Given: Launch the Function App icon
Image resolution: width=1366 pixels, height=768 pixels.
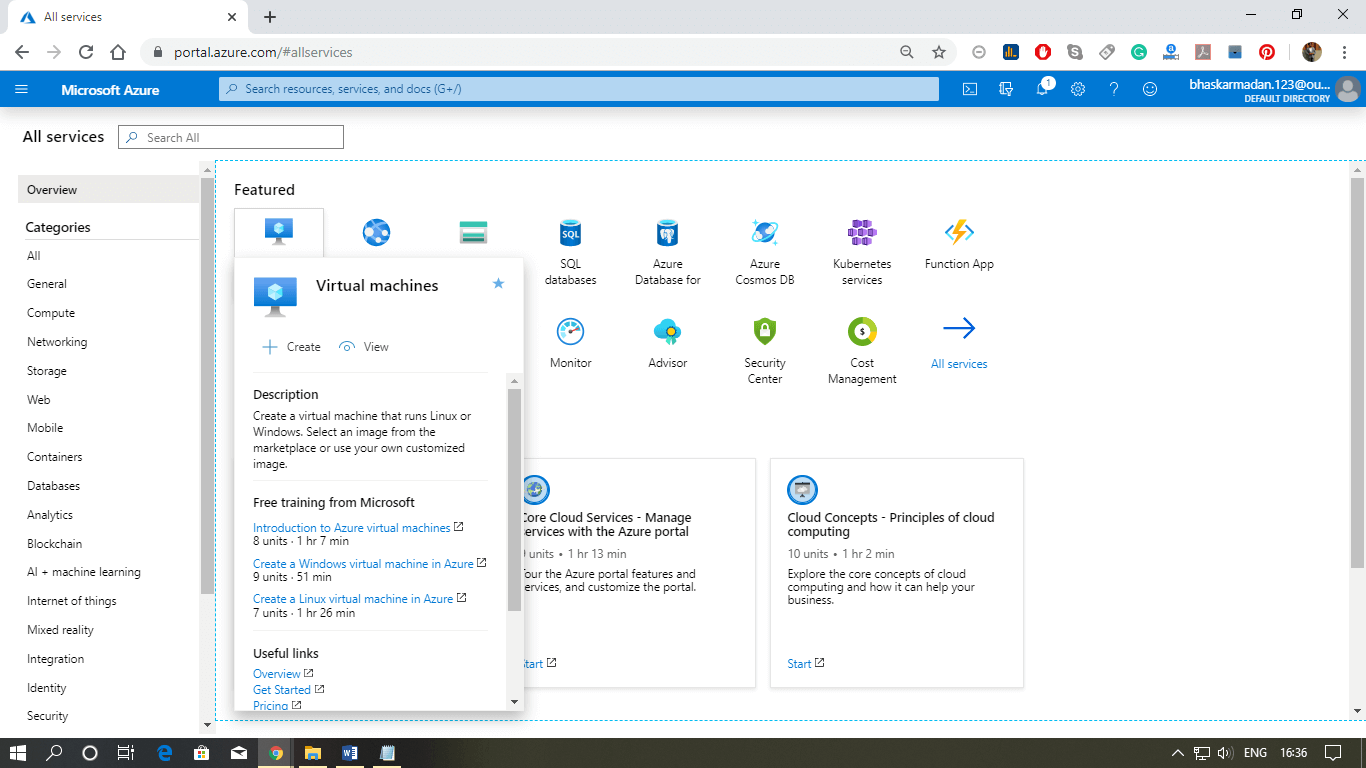Looking at the screenshot, I should coord(958,233).
